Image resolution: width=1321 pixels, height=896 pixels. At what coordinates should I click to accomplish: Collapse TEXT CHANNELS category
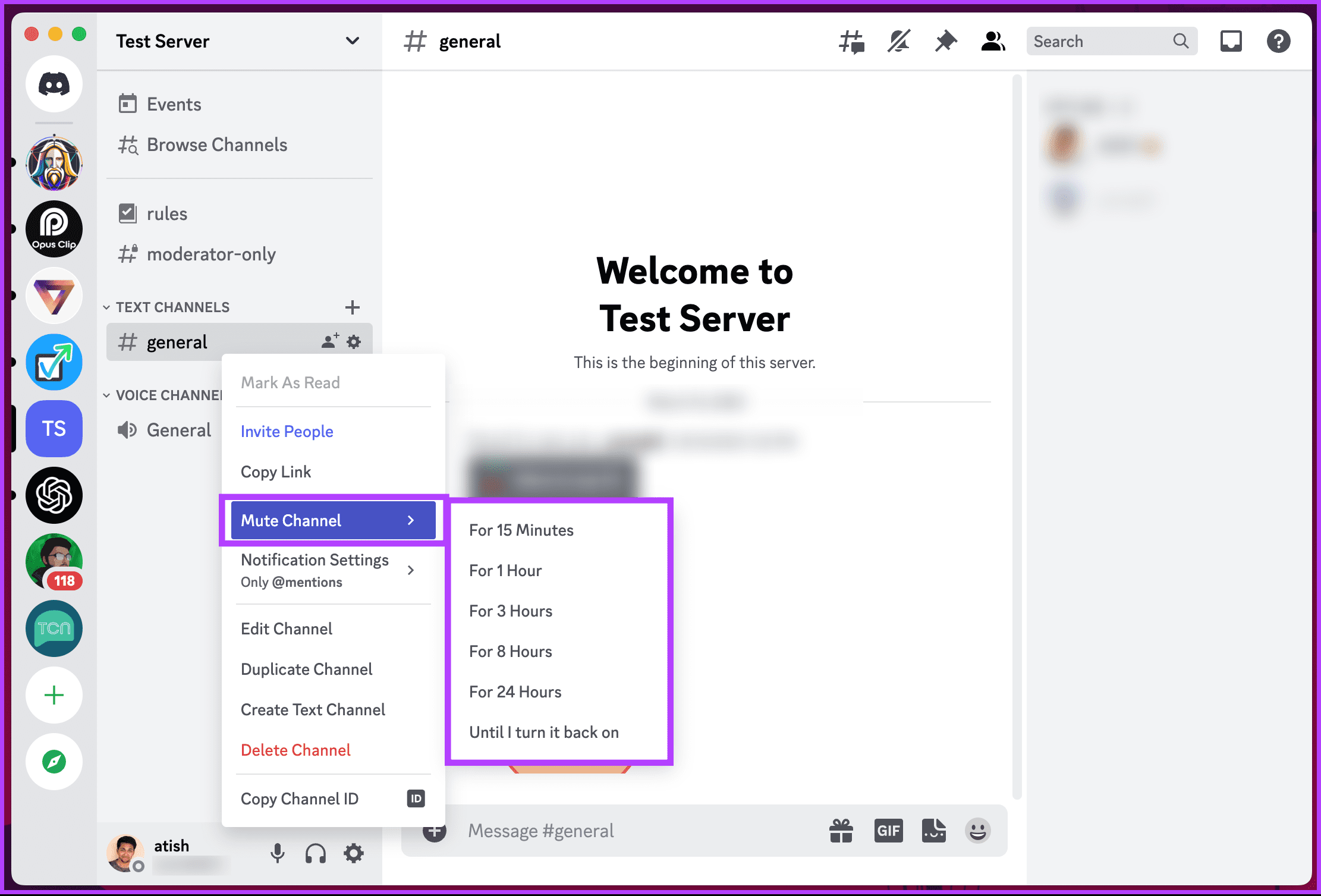pos(166,307)
